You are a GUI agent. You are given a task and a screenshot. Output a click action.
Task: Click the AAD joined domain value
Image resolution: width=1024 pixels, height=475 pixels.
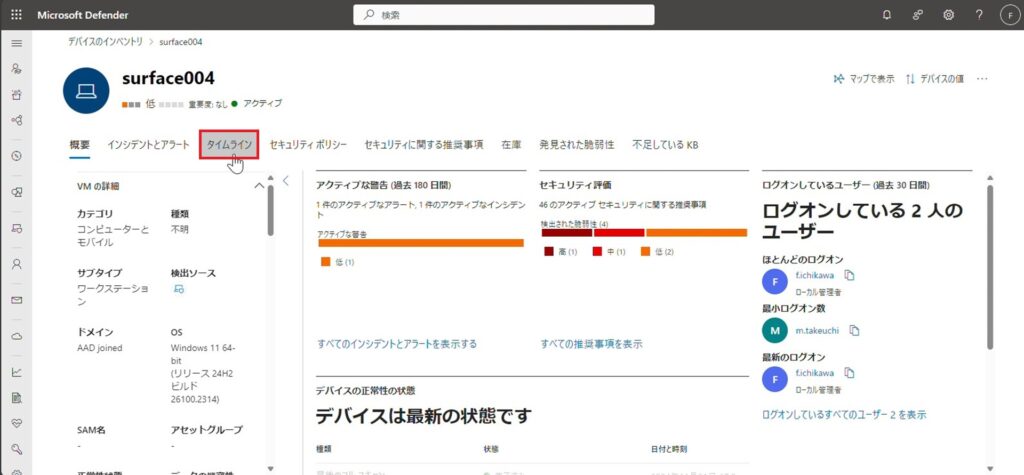(x=99, y=348)
